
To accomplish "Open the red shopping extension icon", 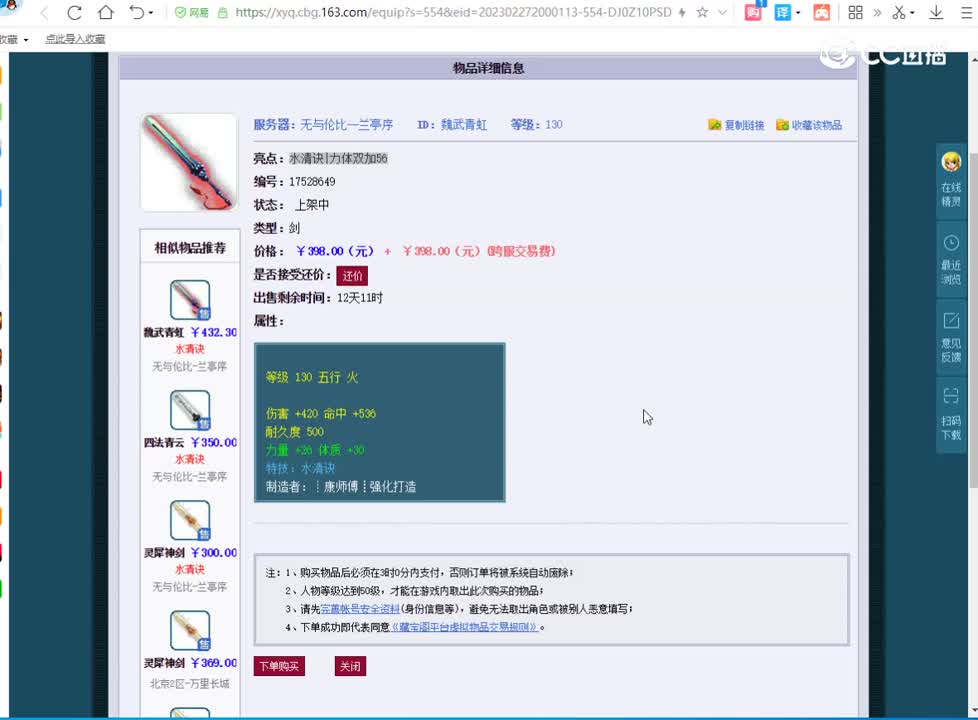I will click(753, 12).
